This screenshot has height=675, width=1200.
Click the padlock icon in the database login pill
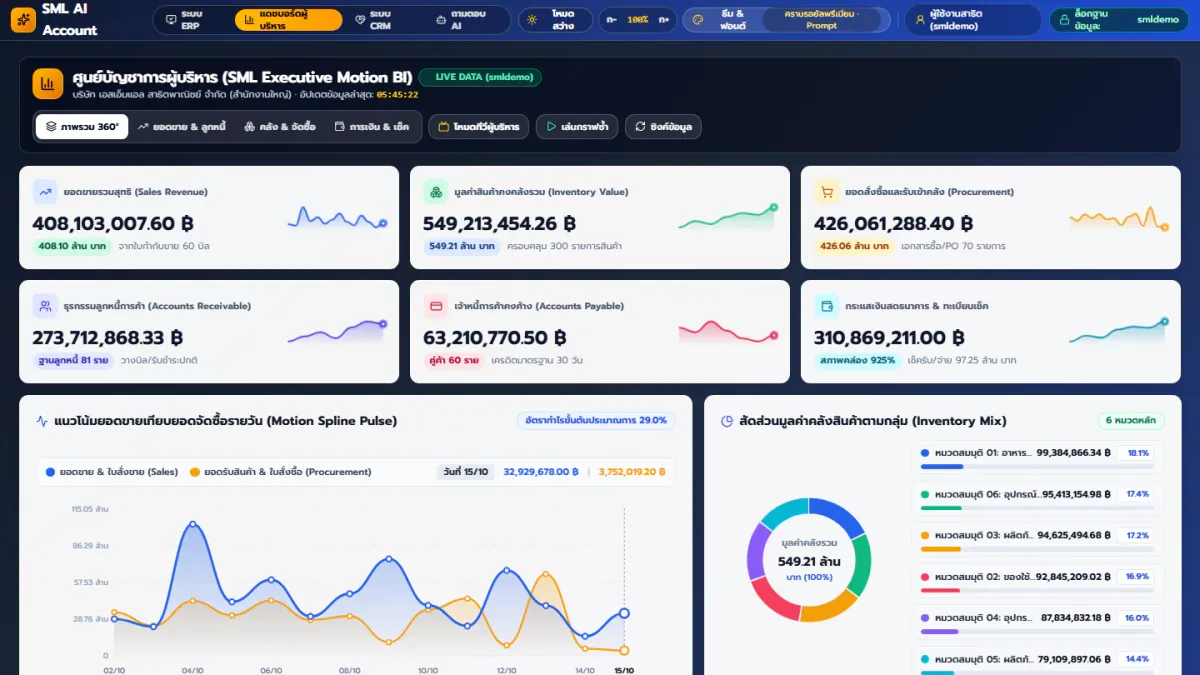(1063, 19)
